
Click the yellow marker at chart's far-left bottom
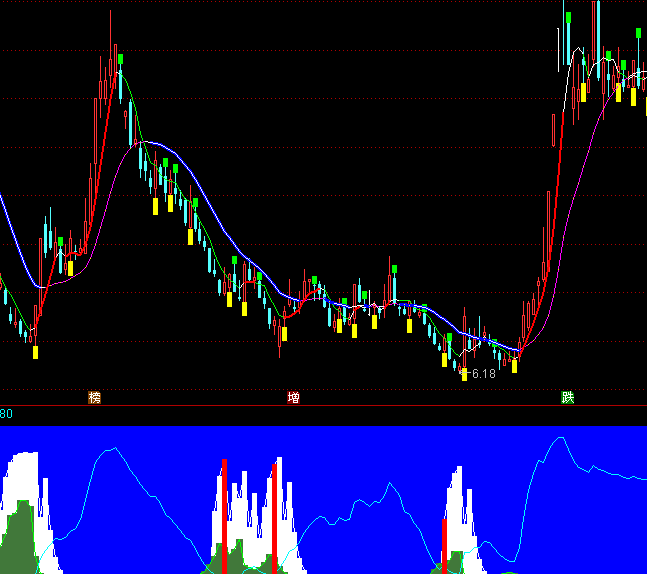[35, 352]
